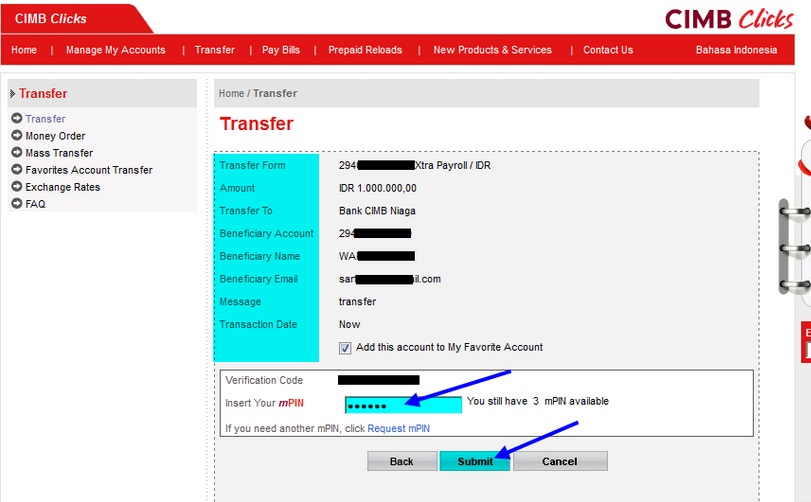This screenshot has height=502, width=811.
Task: Click the Request mPIN link
Action: [x=398, y=429]
